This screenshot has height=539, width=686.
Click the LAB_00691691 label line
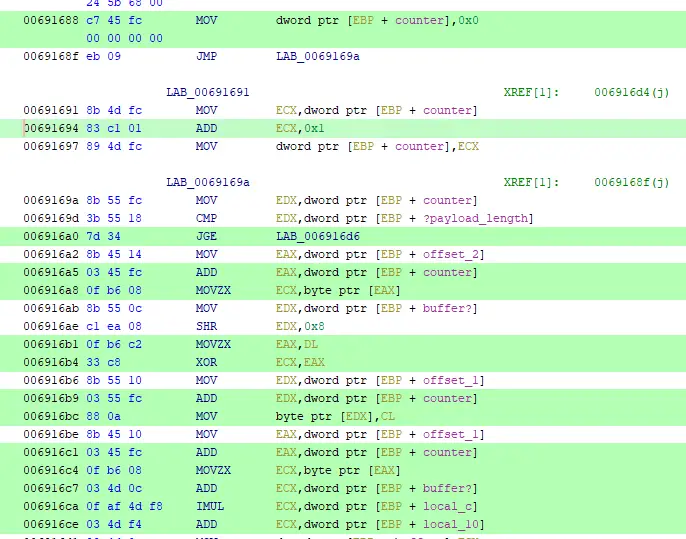pos(208,92)
